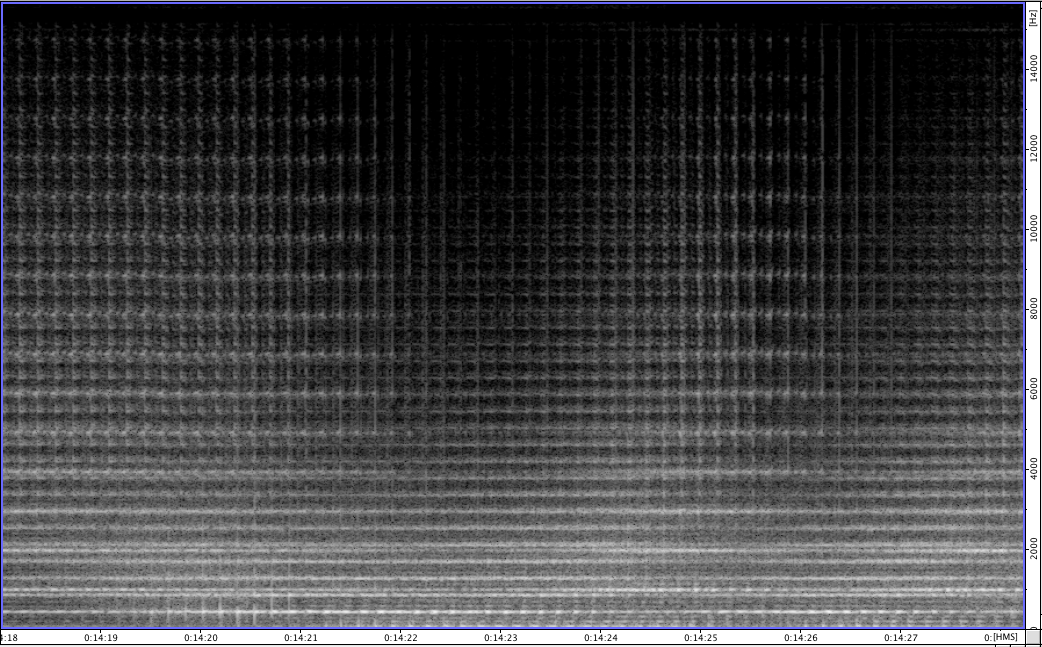This screenshot has height=647, width=1042.
Task: Click the 0:14:27 time axis label
Action: click(900, 638)
